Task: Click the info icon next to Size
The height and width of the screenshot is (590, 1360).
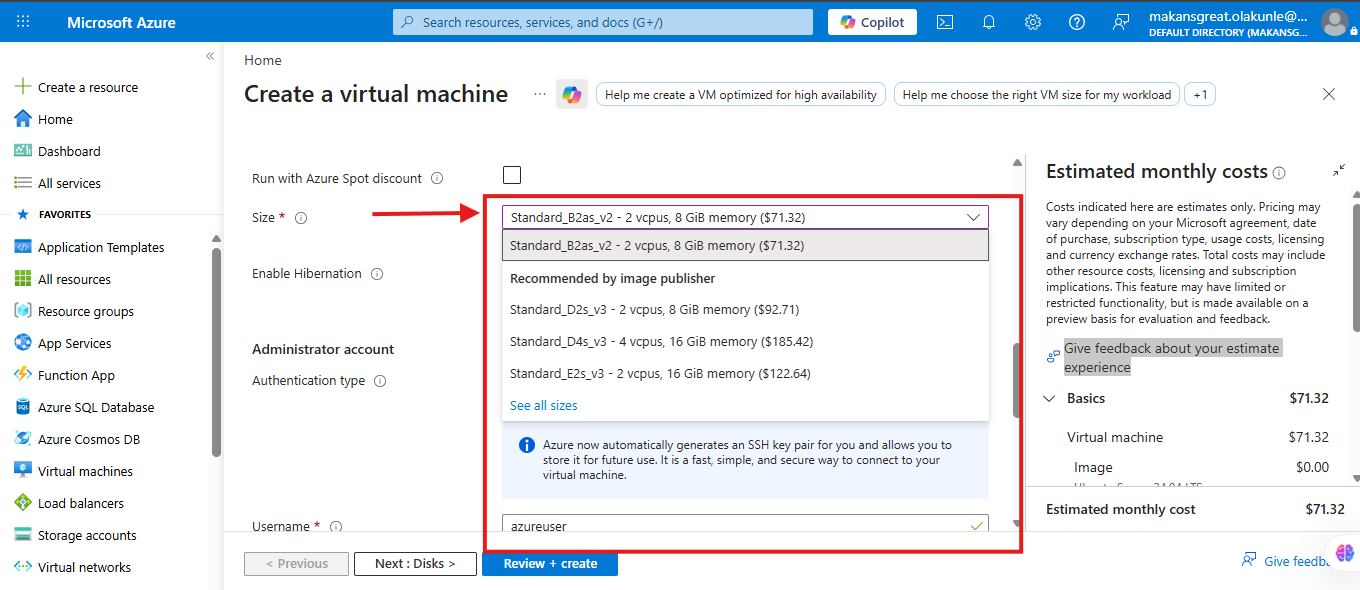Action: coord(301,218)
